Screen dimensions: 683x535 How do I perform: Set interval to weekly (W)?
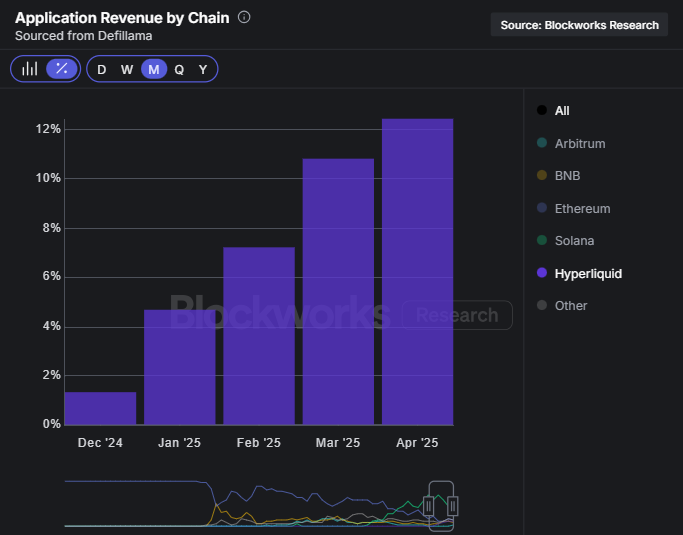click(x=127, y=69)
